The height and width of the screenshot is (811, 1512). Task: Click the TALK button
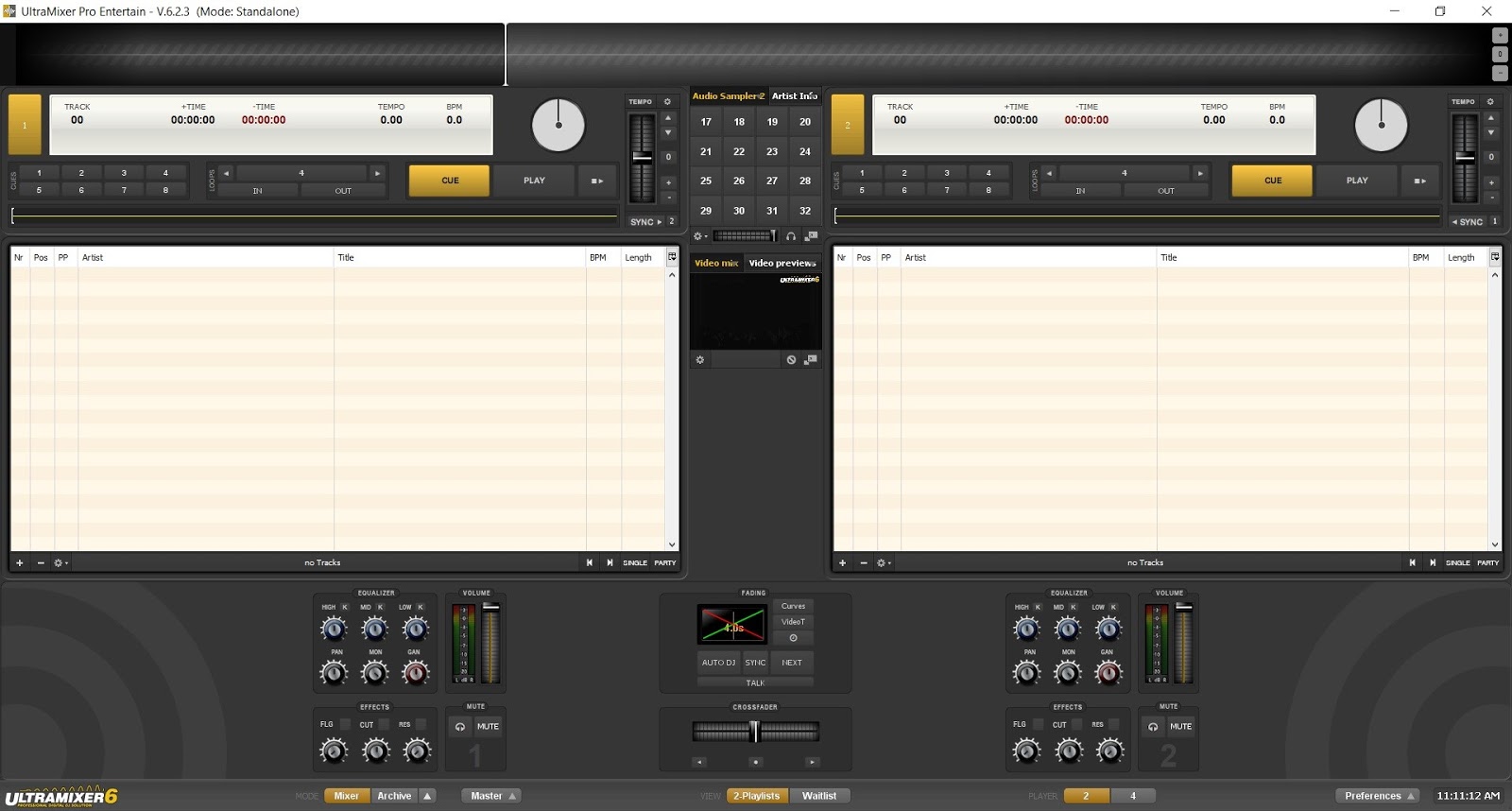[x=755, y=682]
